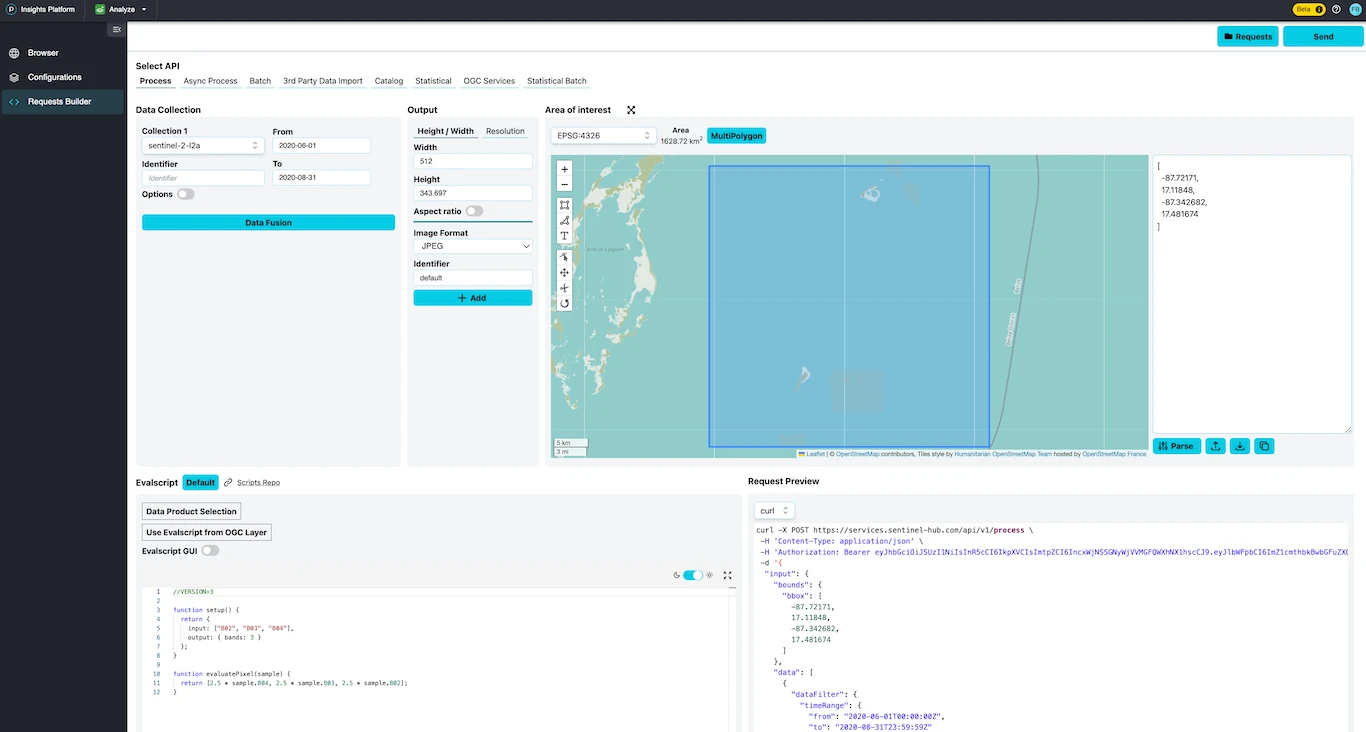This screenshot has width=1366, height=732.
Task: Open the EPSG:4326 coordinate system dropdown
Action: (603, 135)
